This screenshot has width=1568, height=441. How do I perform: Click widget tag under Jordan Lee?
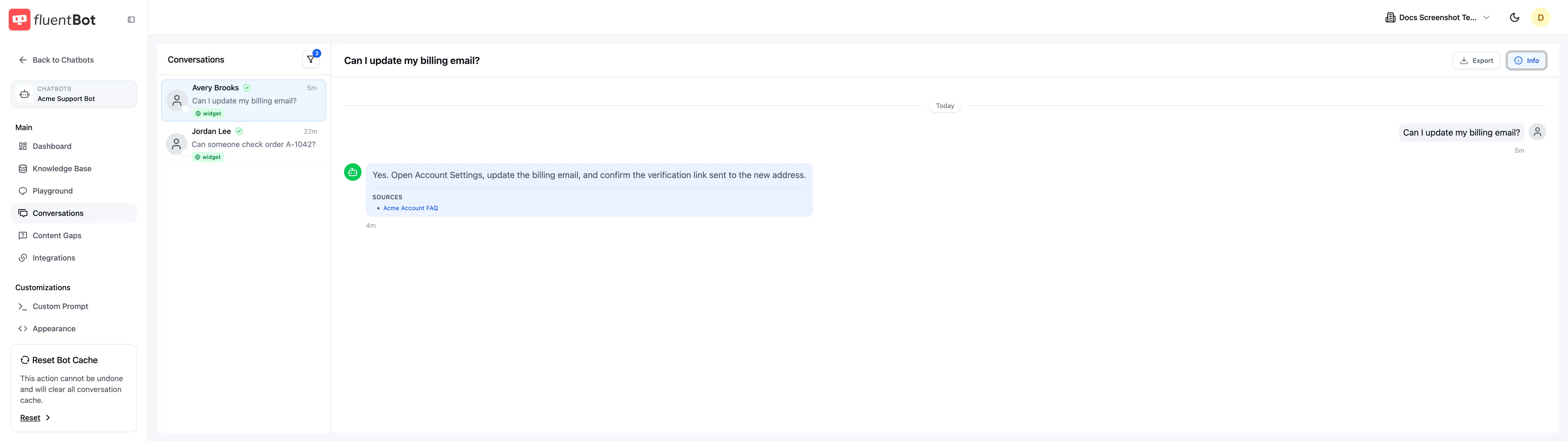click(x=208, y=157)
